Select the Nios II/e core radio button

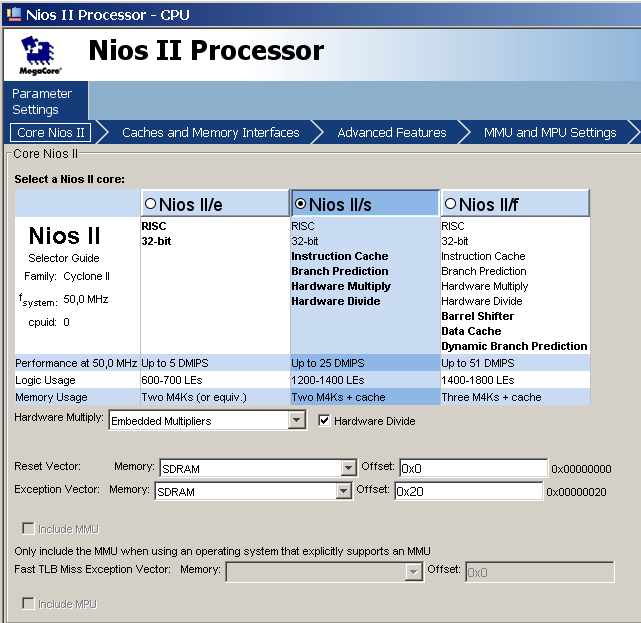(x=150, y=204)
